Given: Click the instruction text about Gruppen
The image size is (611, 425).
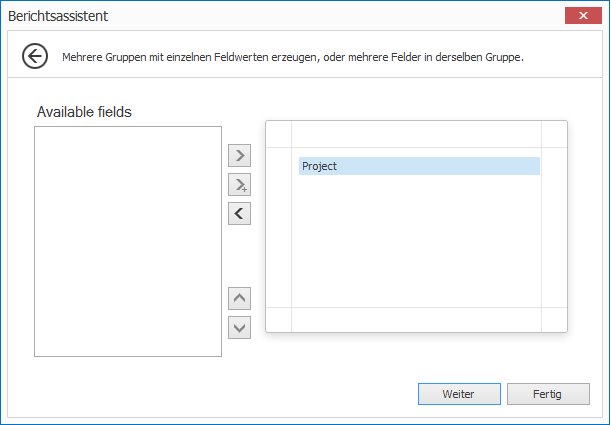Looking at the screenshot, I should (293, 57).
